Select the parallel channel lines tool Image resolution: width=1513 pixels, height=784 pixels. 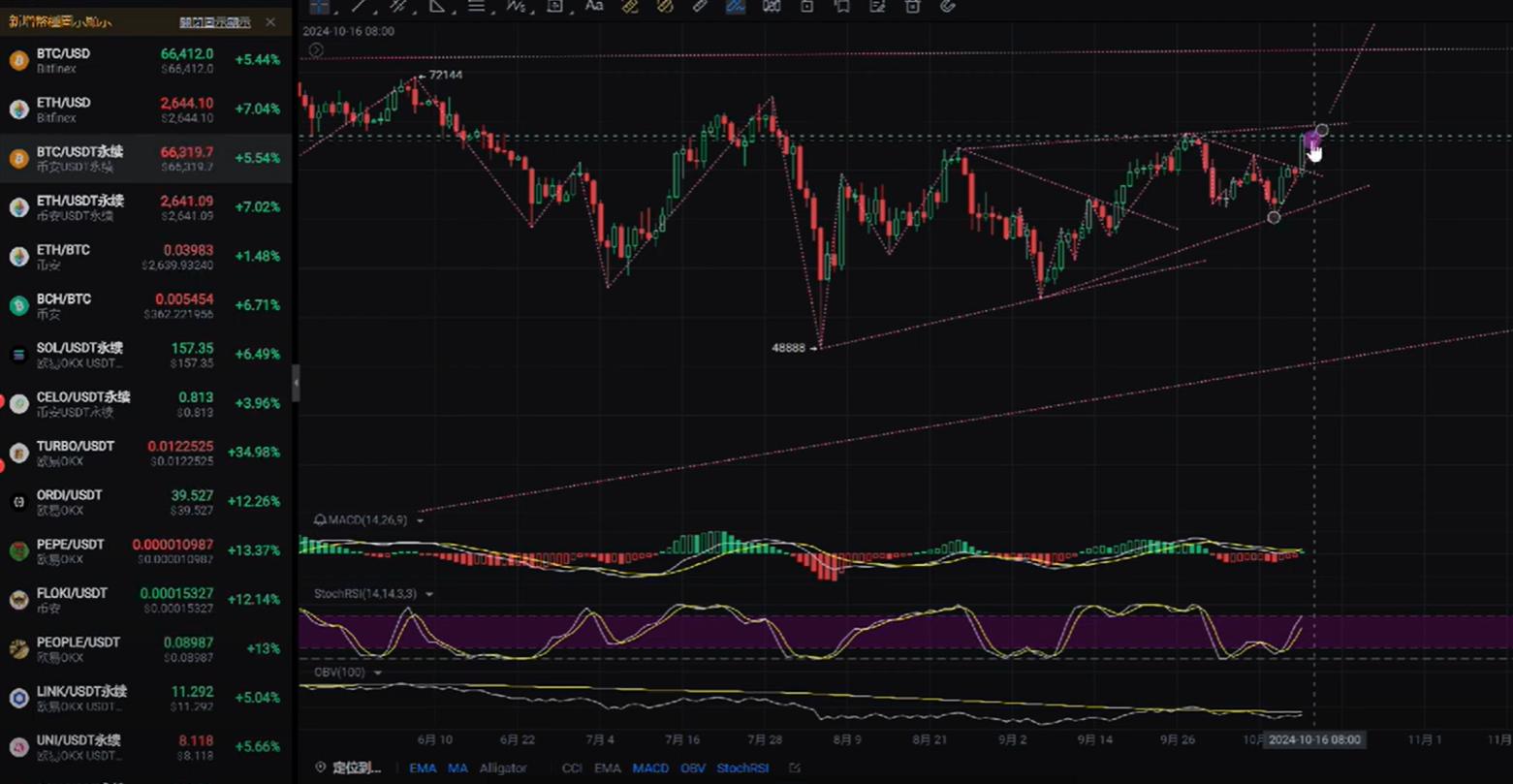[397, 6]
